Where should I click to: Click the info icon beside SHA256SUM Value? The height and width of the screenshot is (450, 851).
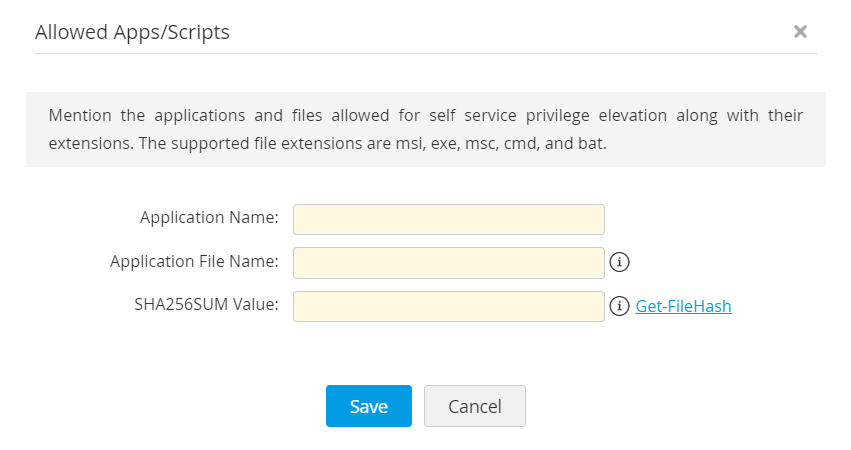point(619,306)
